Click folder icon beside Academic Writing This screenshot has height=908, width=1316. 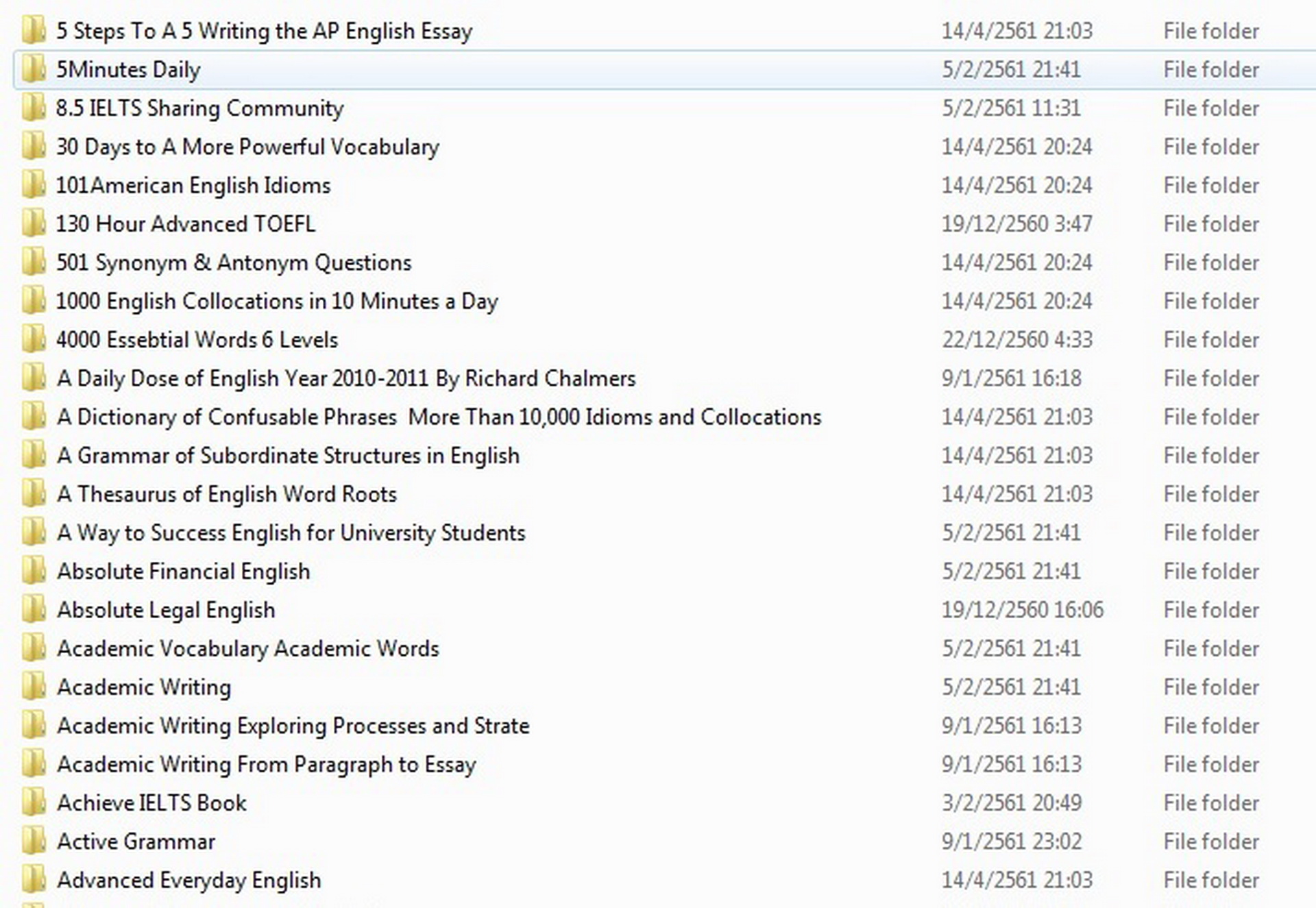pyautogui.click(x=33, y=687)
